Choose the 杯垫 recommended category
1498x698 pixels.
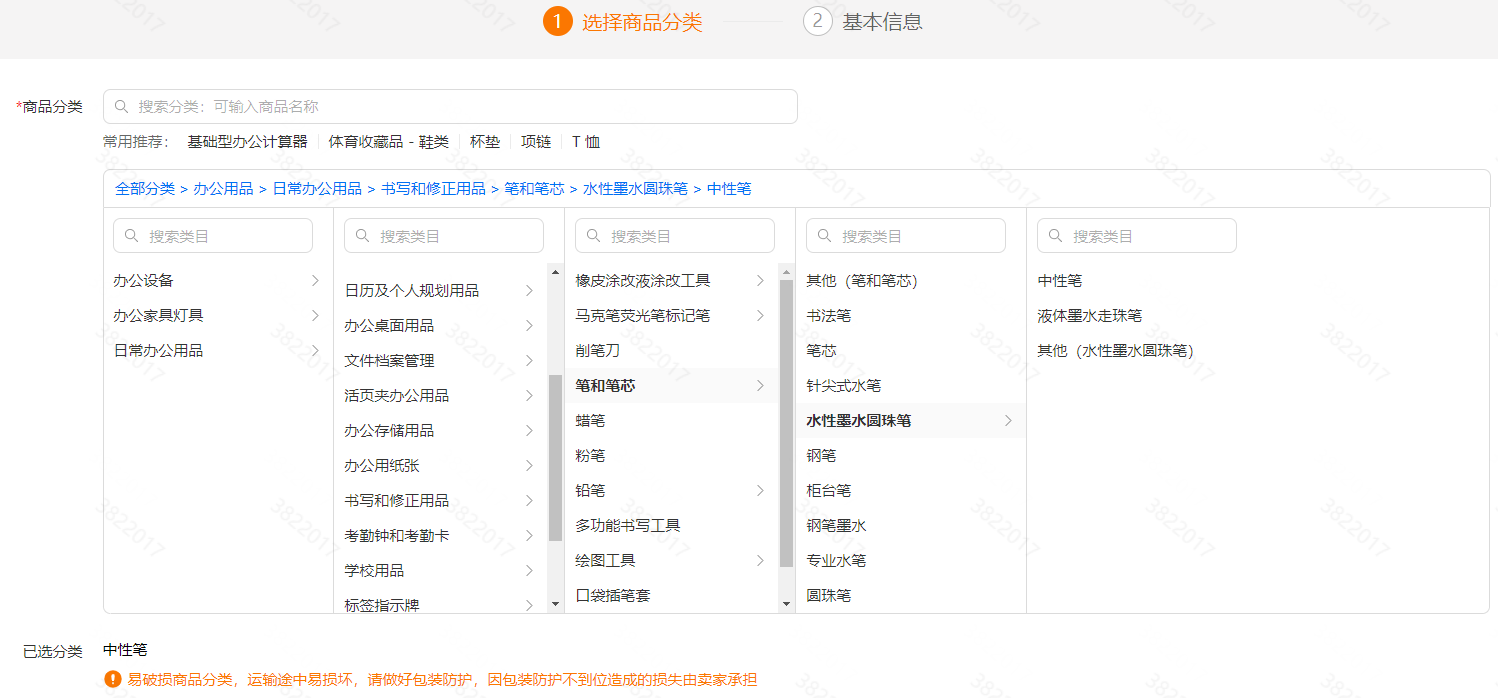(x=485, y=142)
